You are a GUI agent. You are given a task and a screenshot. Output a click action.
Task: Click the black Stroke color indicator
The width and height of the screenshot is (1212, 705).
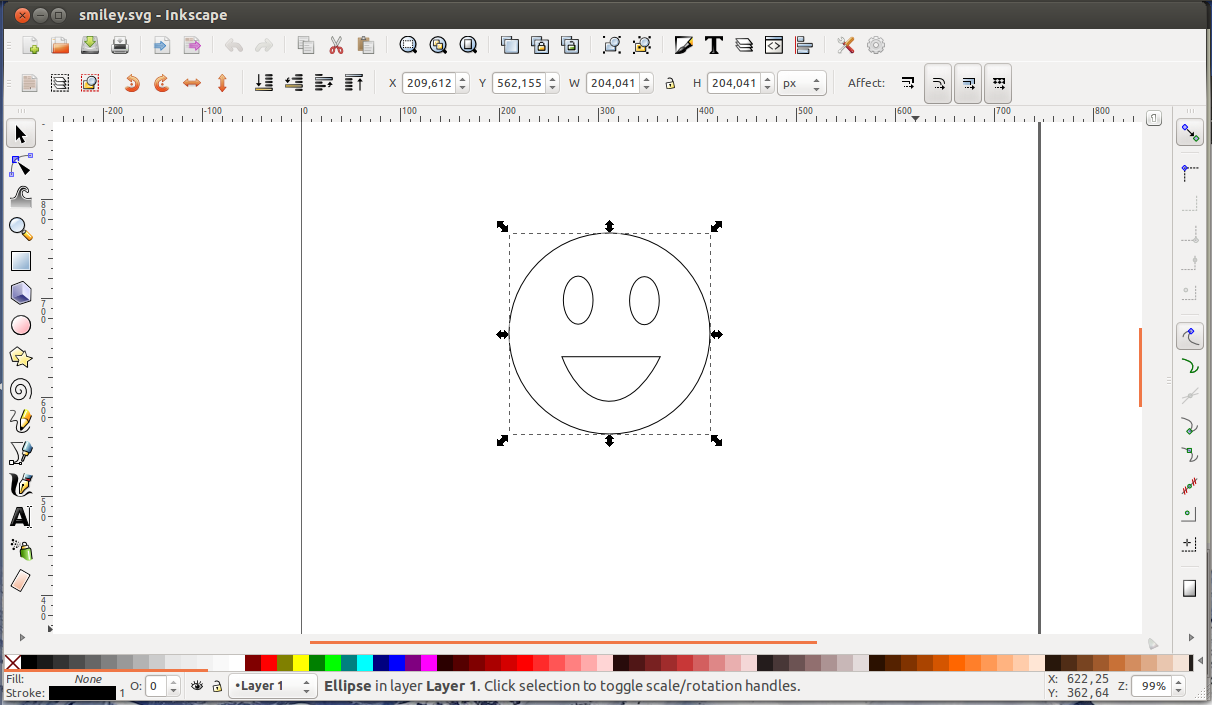click(x=82, y=693)
